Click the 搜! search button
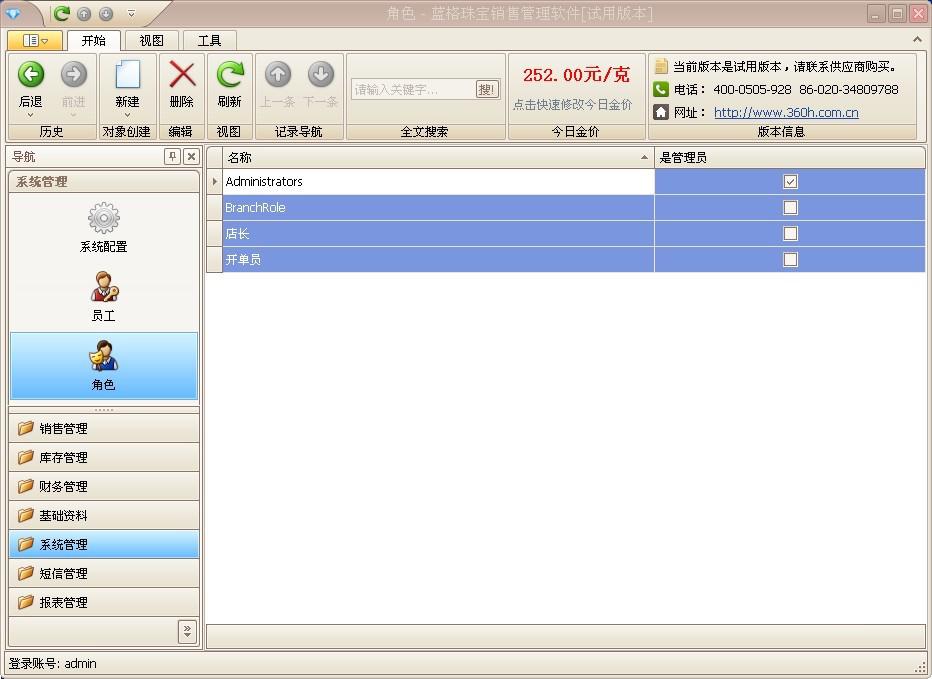The width and height of the screenshot is (932, 679). pos(487,90)
